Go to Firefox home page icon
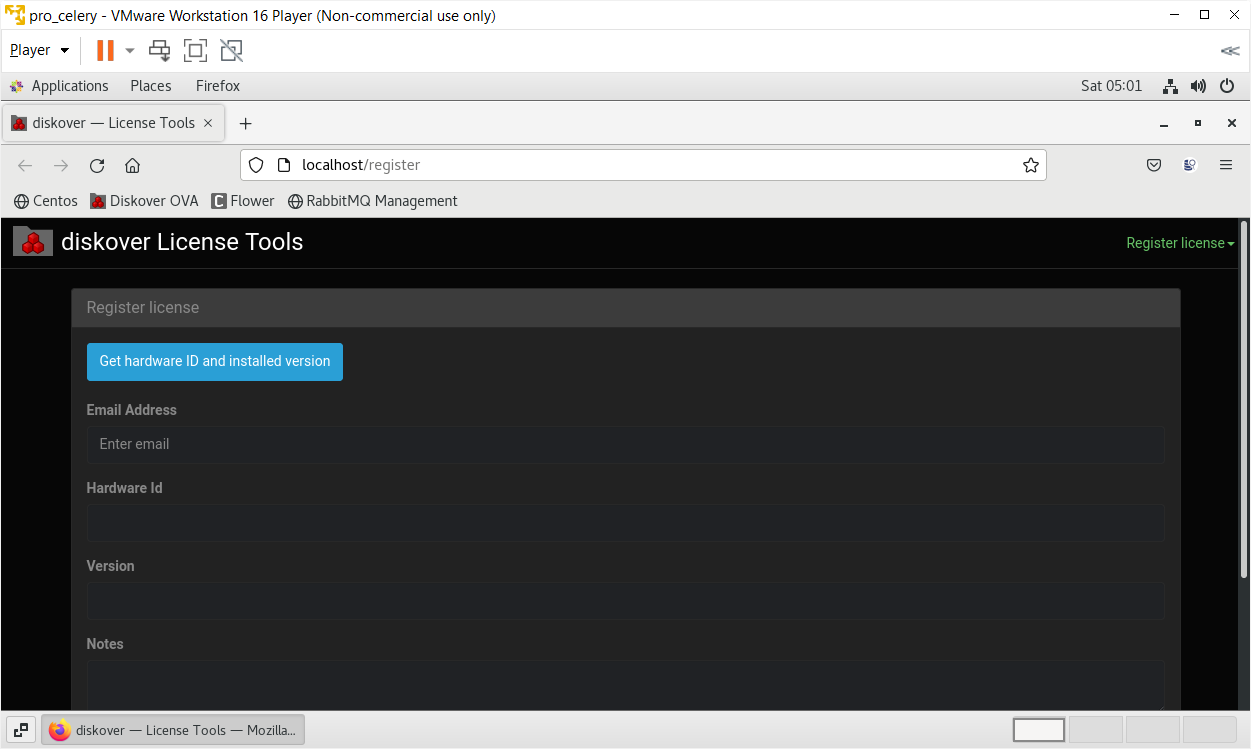 [132, 166]
